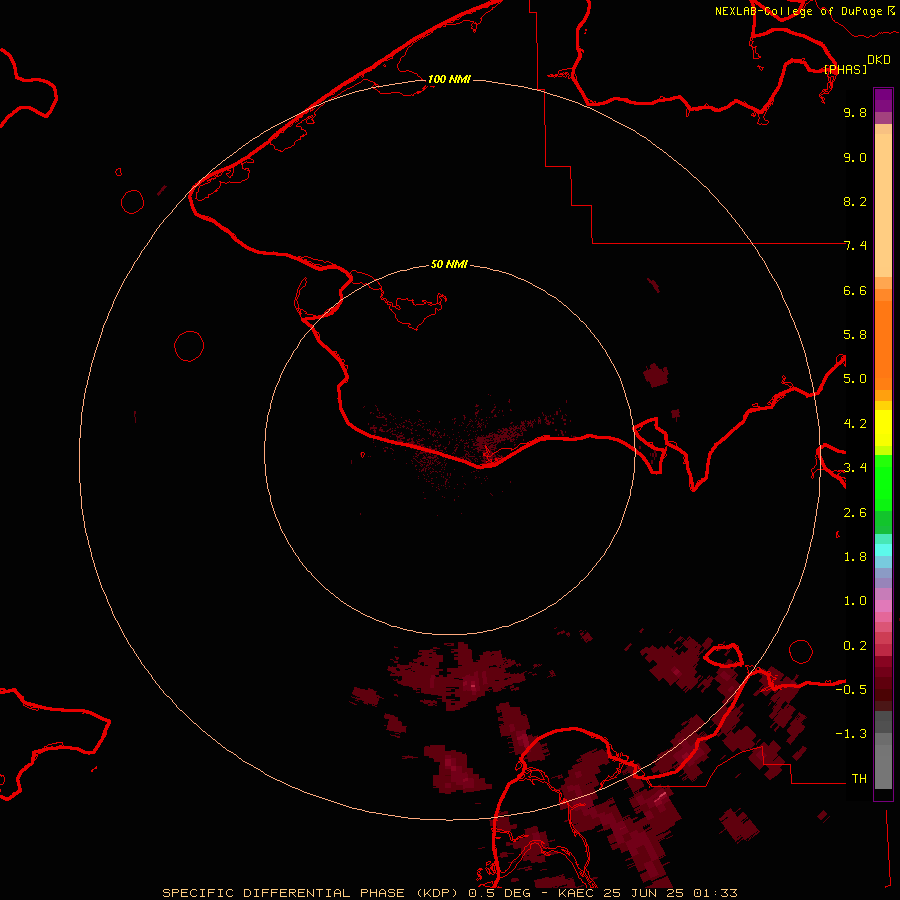
Task: Click the '25 JUN 25' date in the caption
Action: [x=645, y=893]
